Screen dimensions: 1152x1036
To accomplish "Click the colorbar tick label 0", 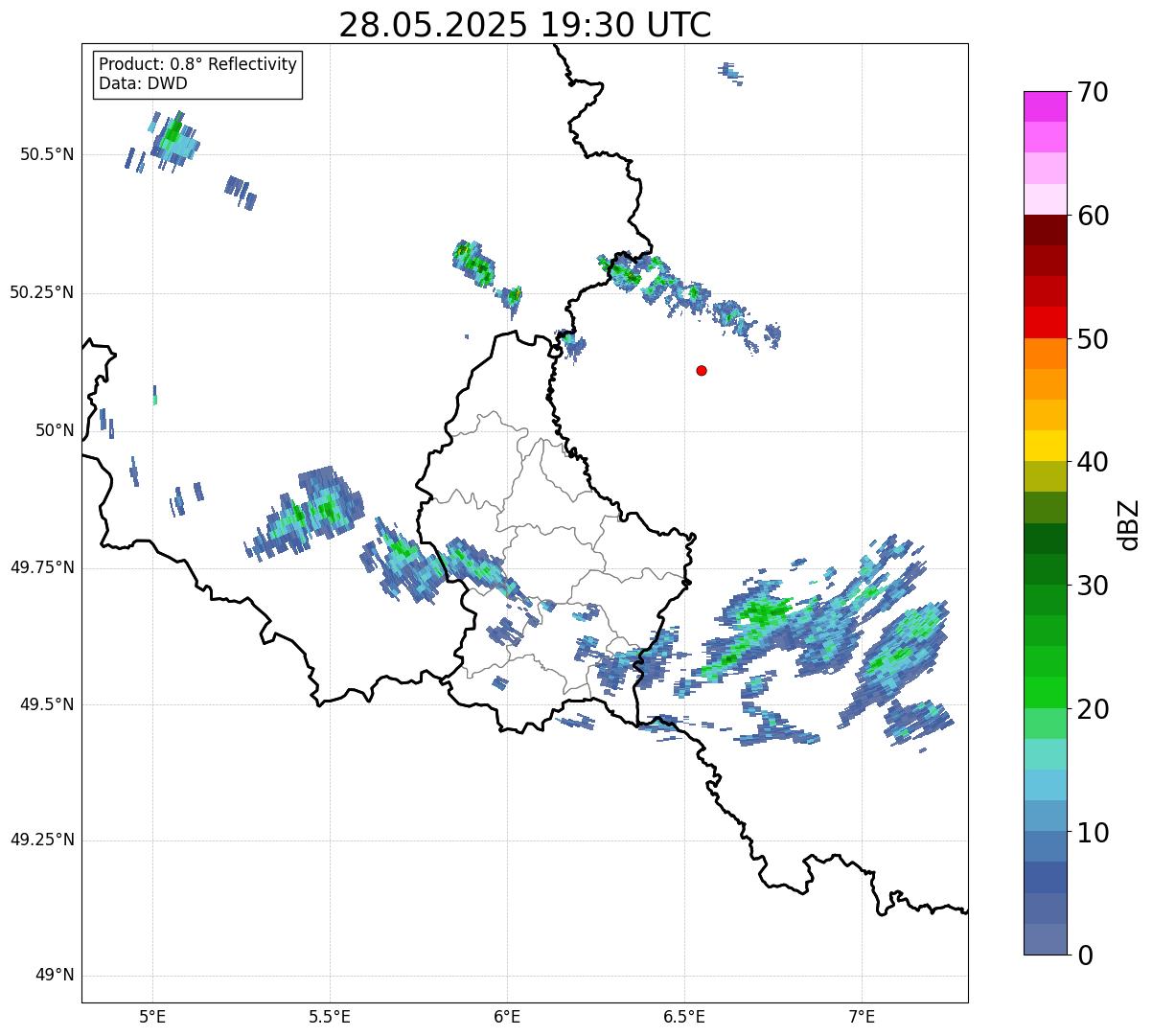I will pyautogui.click(x=1084, y=955).
